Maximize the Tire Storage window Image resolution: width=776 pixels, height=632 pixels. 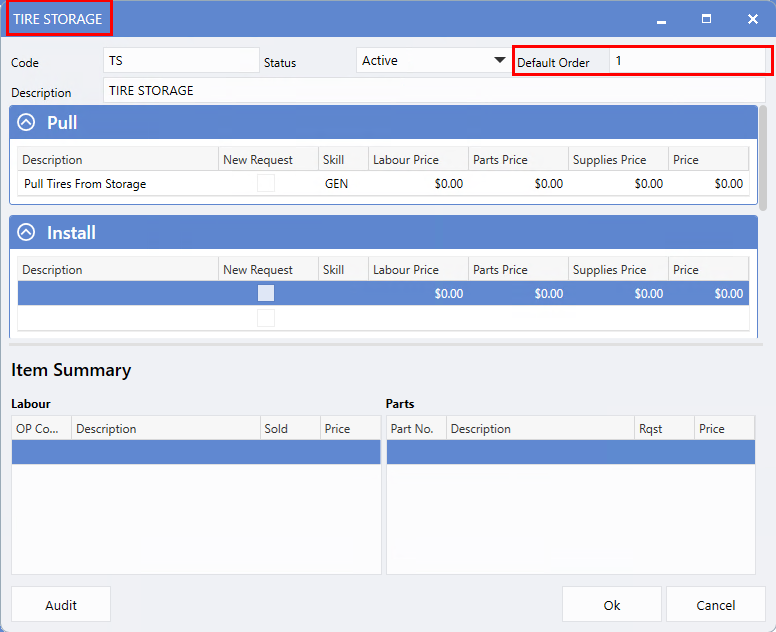point(706,19)
